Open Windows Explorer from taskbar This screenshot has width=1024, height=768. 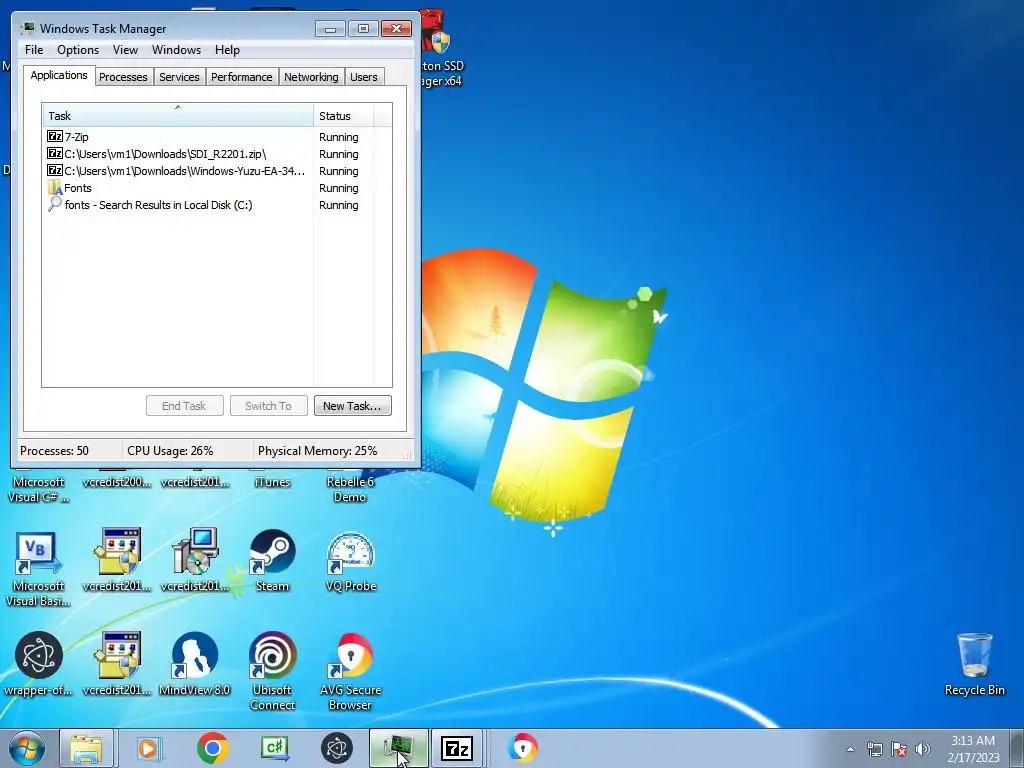[87, 748]
